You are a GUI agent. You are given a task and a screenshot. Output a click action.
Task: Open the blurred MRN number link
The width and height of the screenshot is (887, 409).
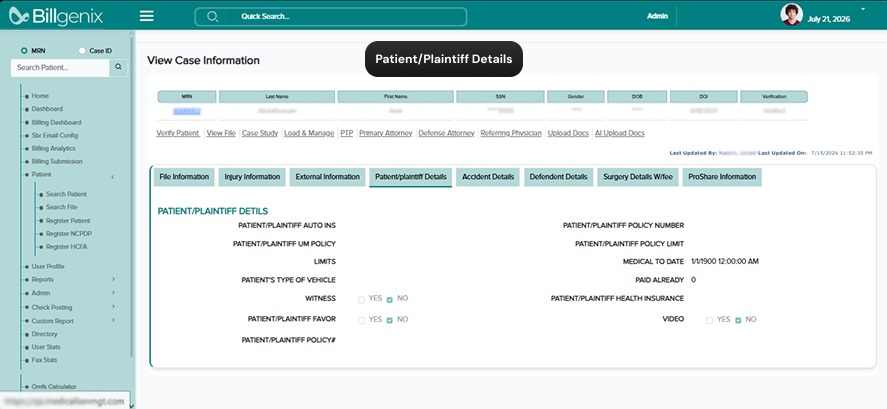pos(187,111)
